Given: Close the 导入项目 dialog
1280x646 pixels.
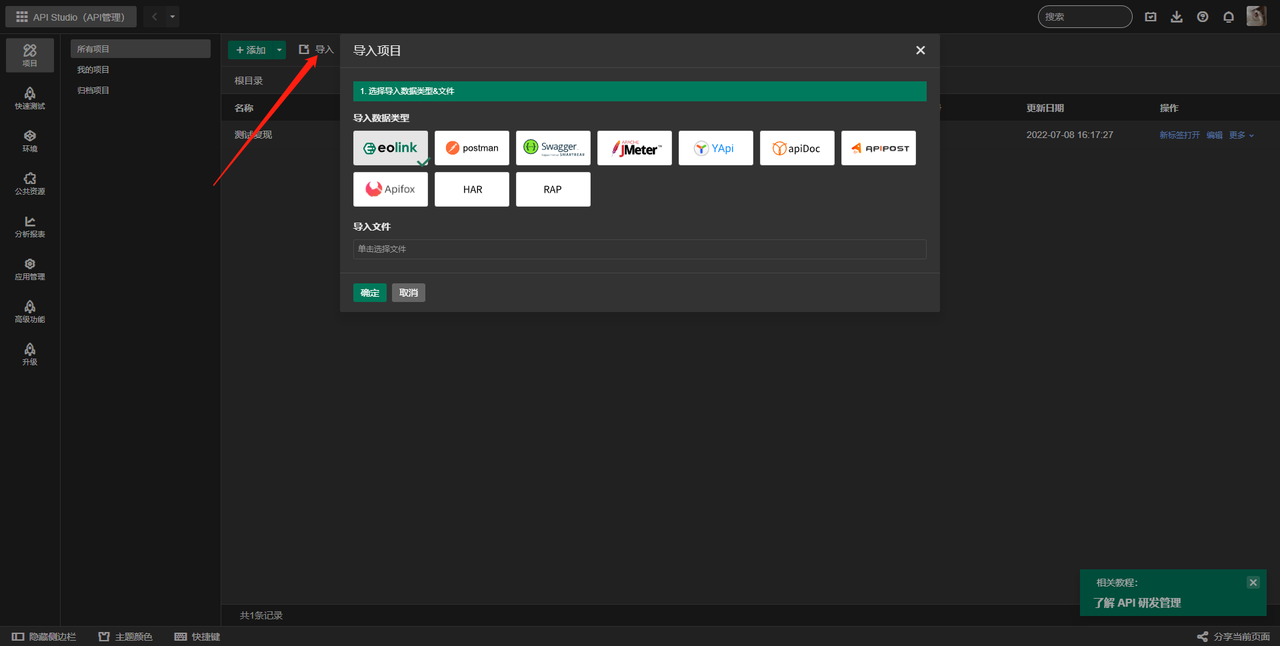Looking at the screenshot, I should (x=921, y=50).
